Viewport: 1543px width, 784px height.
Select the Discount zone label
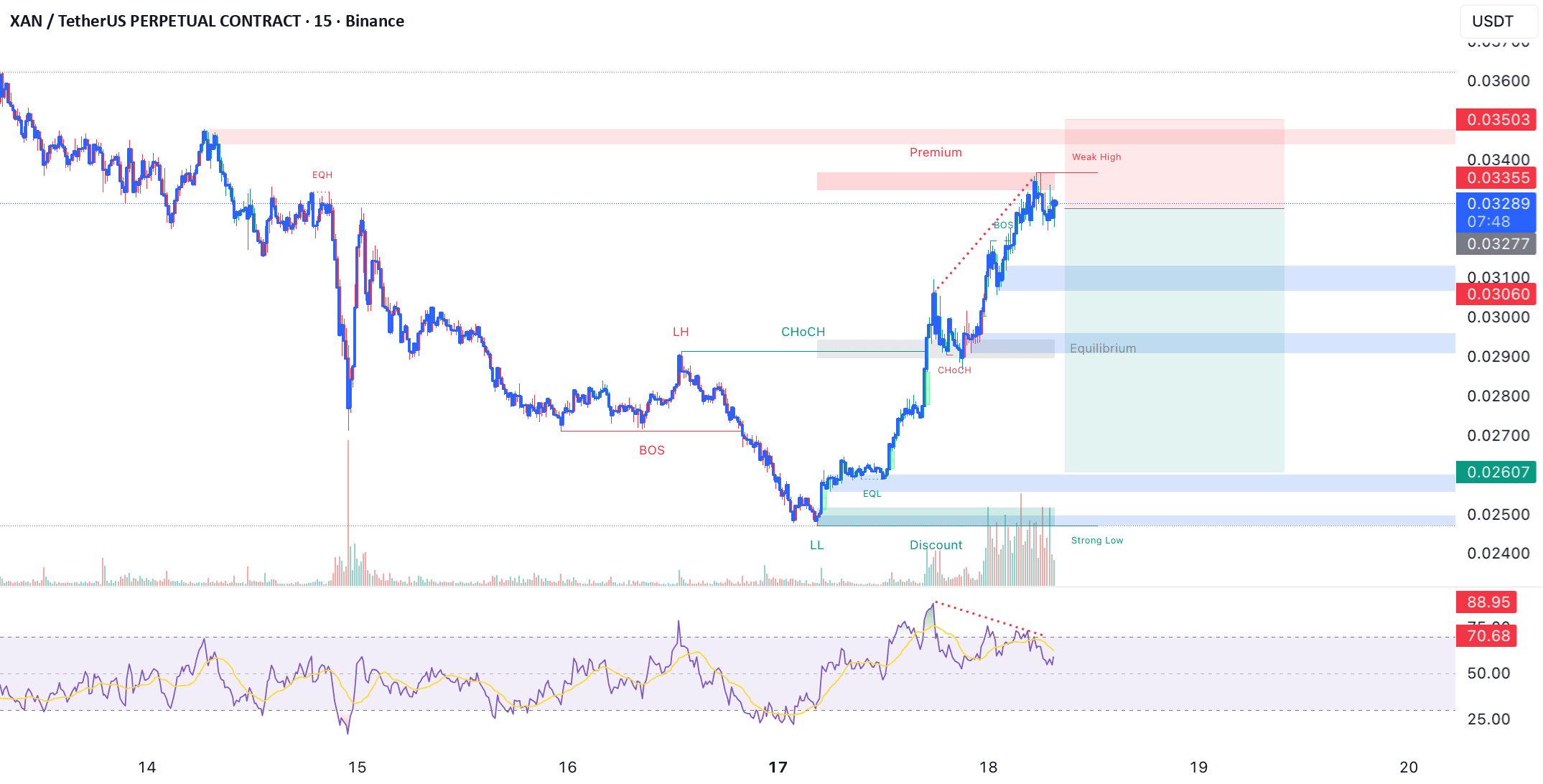coord(936,545)
